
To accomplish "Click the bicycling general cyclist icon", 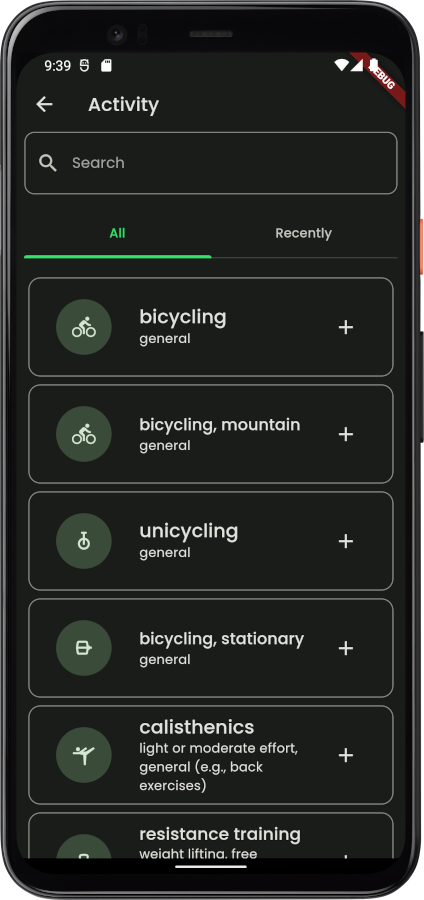I will pyautogui.click(x=84, y=327).
